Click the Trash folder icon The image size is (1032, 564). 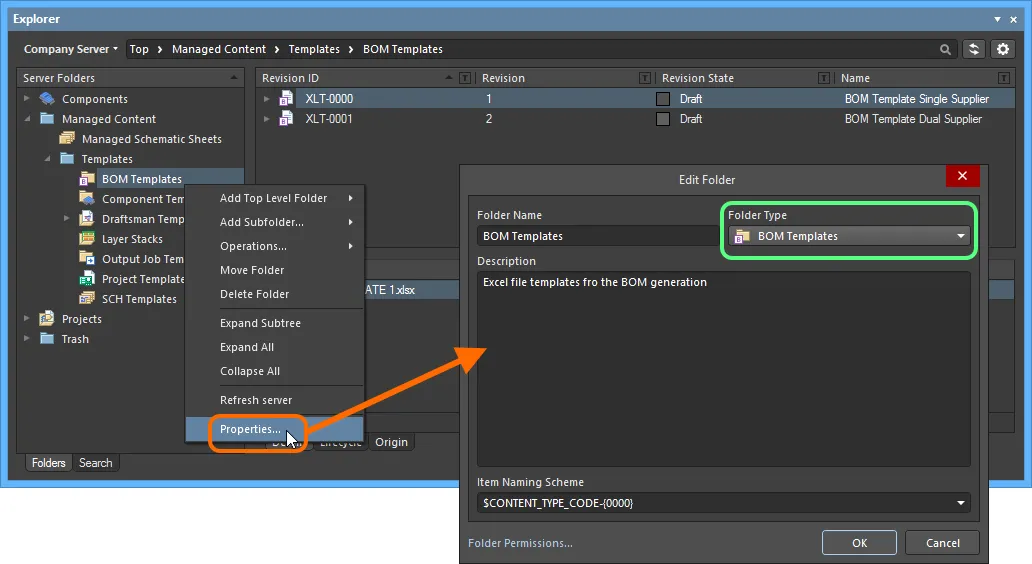pyautogui.click(x=47, y=339)
